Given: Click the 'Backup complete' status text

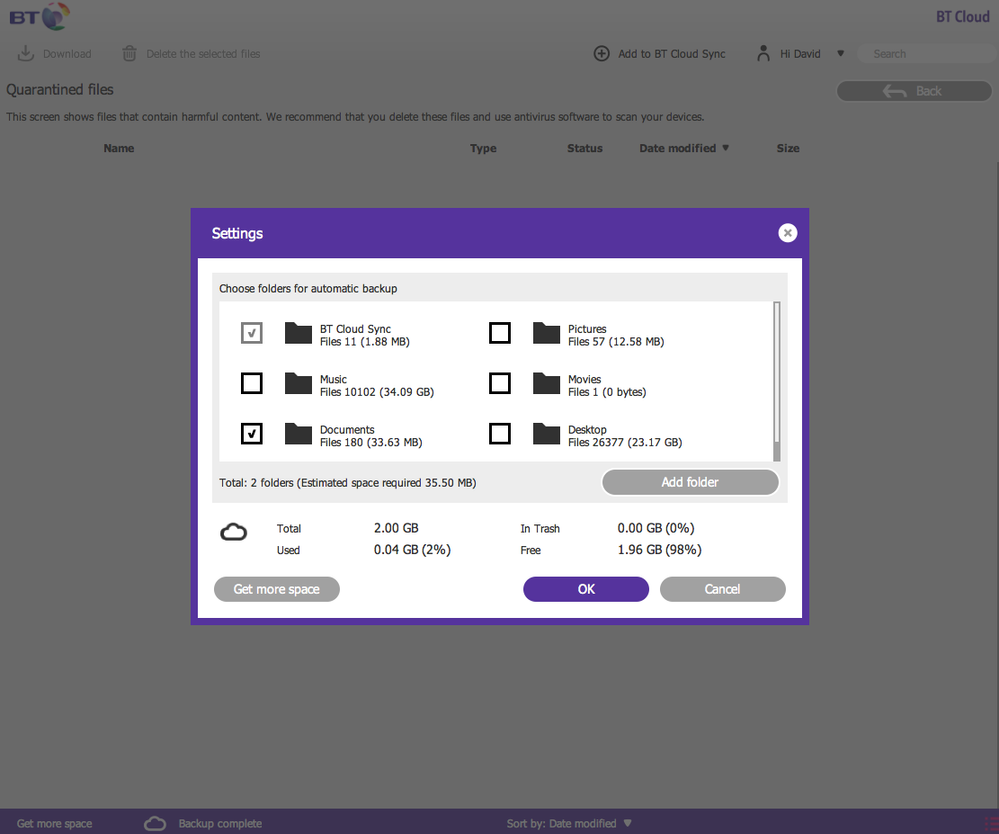Looking at the screenshot, I should coord(220,823).
